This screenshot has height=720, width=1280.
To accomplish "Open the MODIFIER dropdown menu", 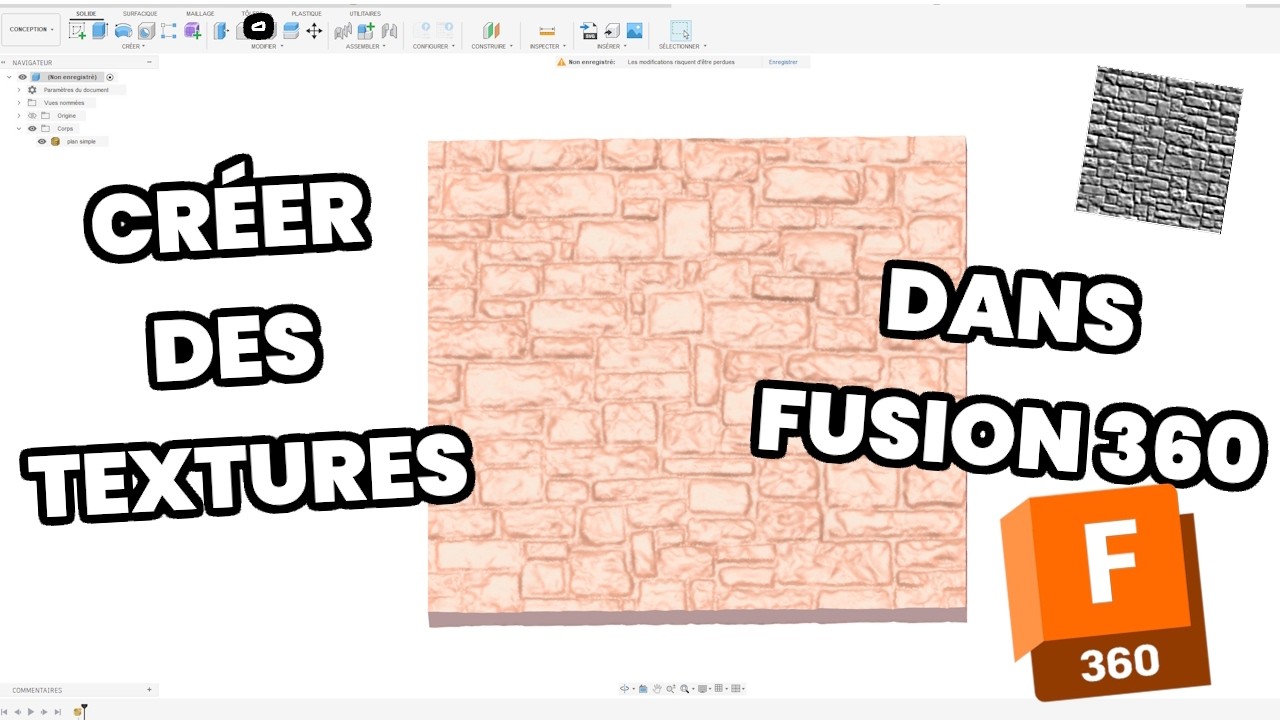I will pos(267,46).
